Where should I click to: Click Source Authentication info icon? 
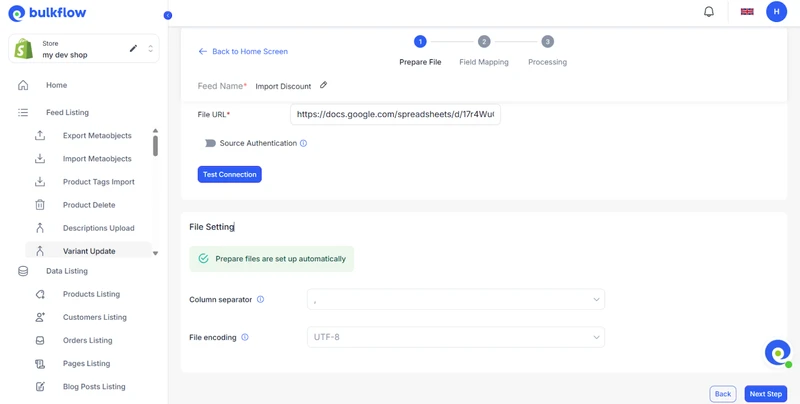pyautogui.click(x=304, y=143)
